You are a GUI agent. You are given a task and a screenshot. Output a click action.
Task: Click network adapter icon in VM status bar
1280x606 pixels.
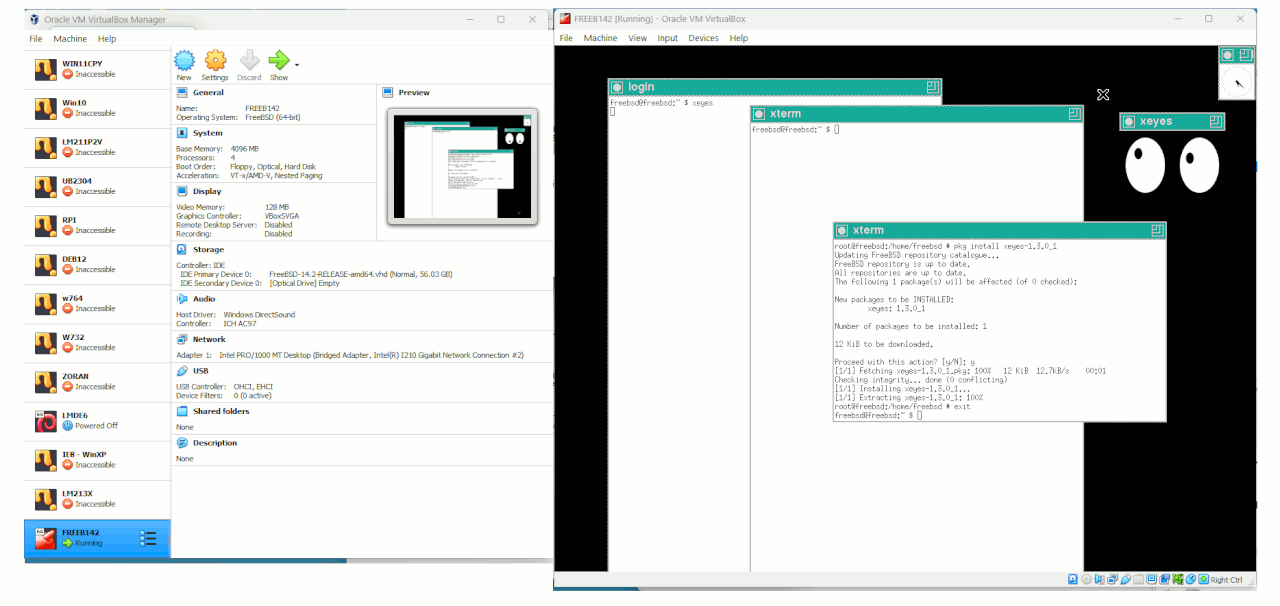1112,579
